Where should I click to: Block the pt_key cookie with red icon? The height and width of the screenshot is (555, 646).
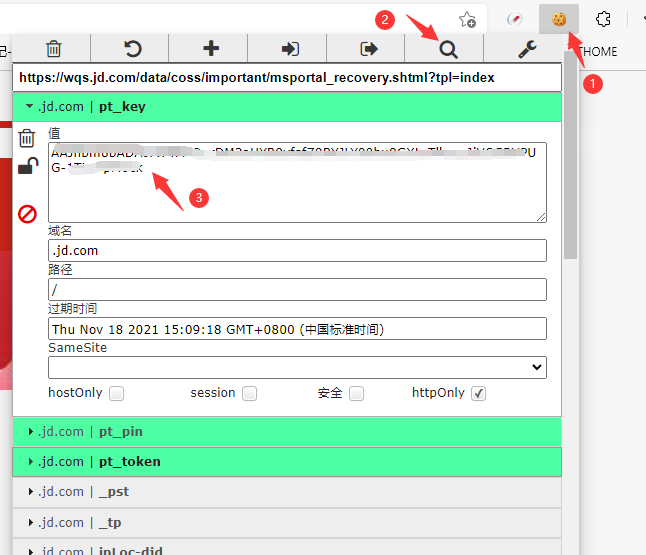pos(27,214)
